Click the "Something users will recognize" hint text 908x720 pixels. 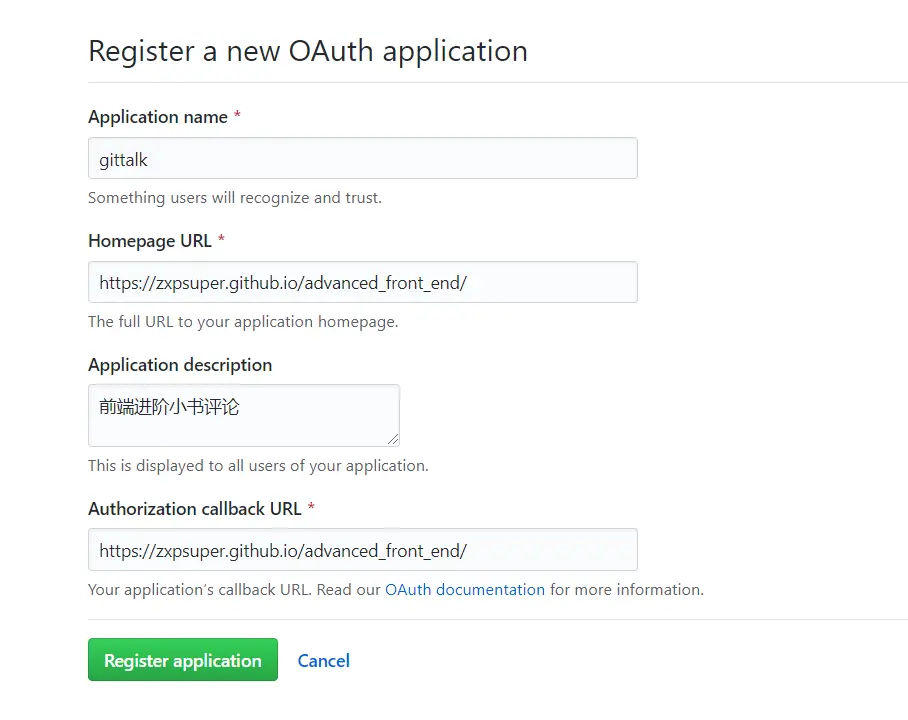tap(235, 198)
